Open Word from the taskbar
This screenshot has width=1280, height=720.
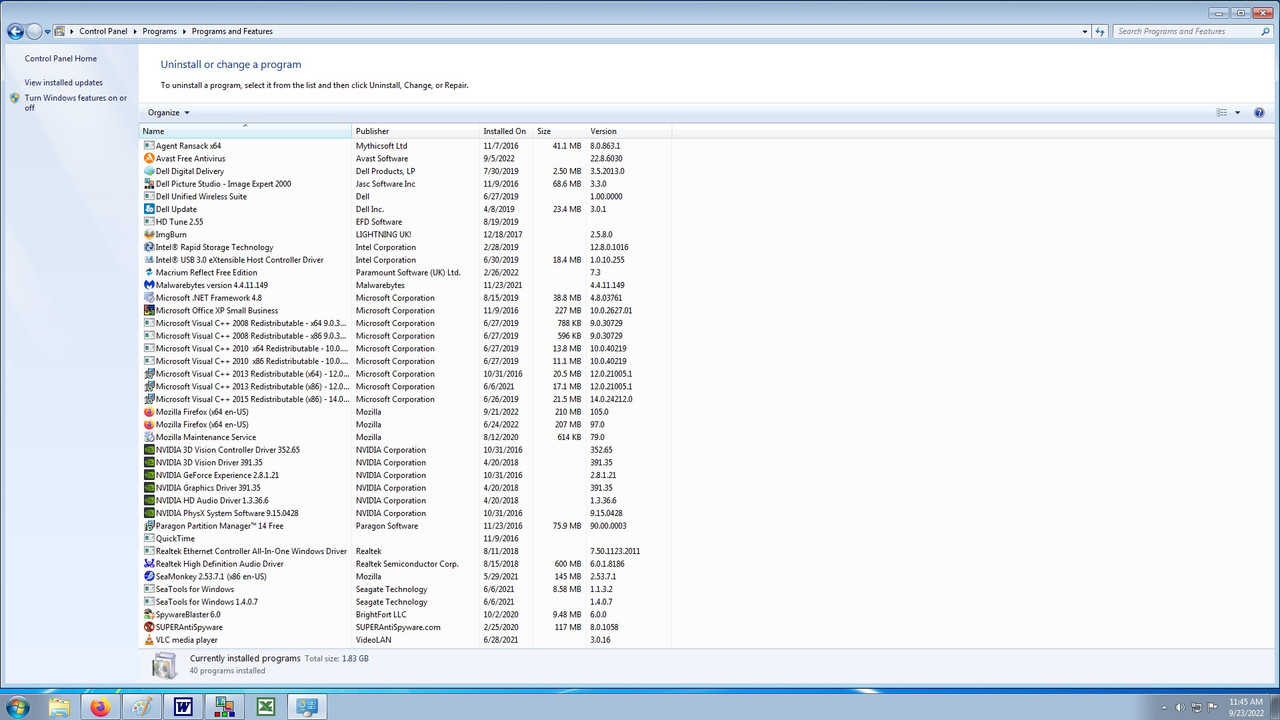point(183,707)
